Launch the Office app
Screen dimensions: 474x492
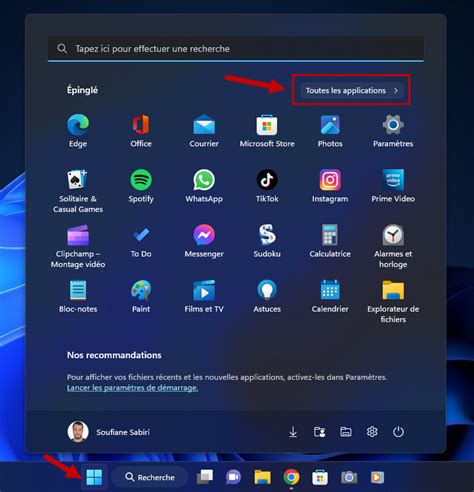(141, 131)
